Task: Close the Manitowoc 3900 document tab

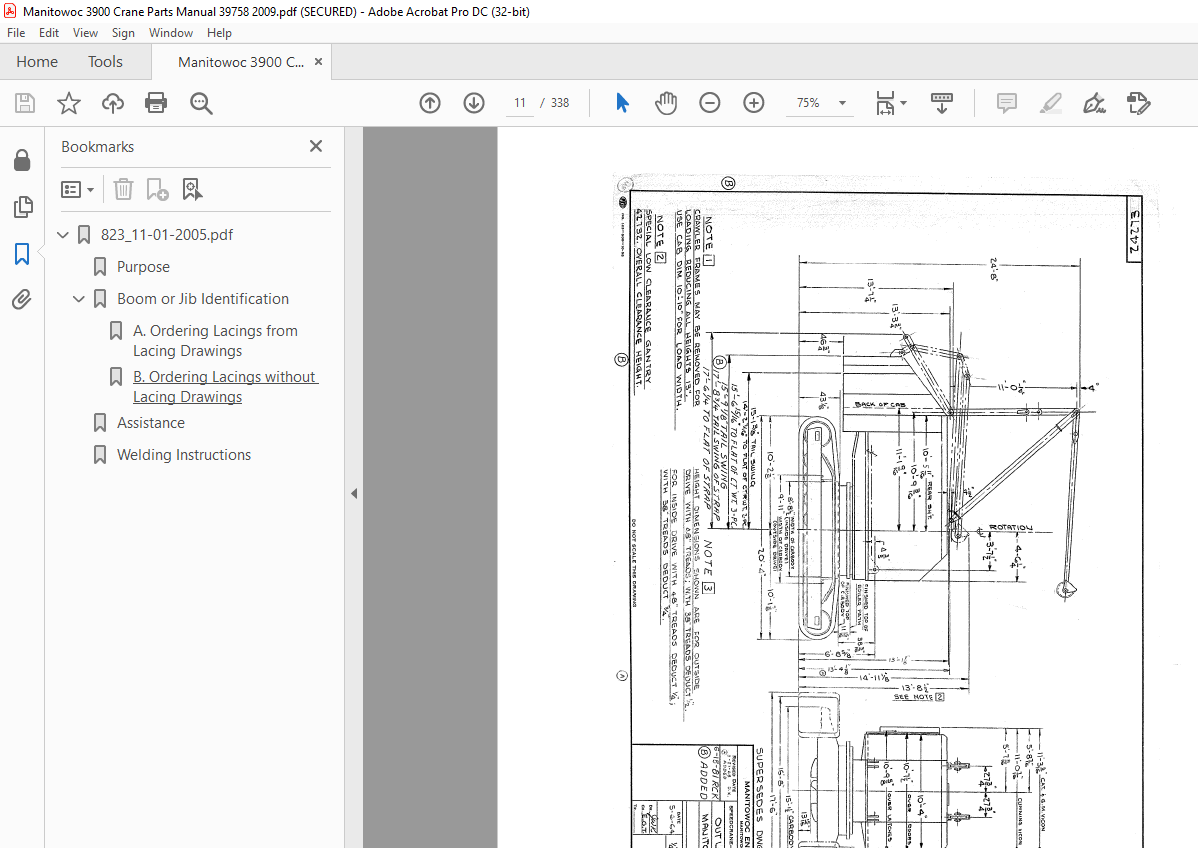Action: [x=319, y=62]
